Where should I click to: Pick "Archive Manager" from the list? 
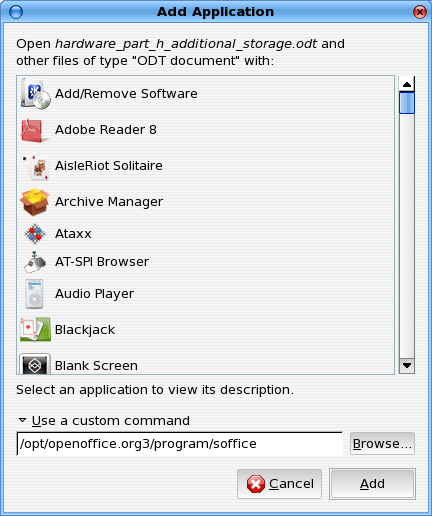(109, 202)
